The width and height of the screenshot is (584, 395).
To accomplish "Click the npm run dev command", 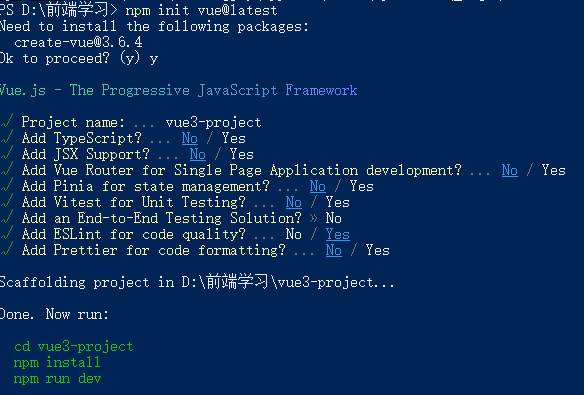I will [x=57, y=379].
